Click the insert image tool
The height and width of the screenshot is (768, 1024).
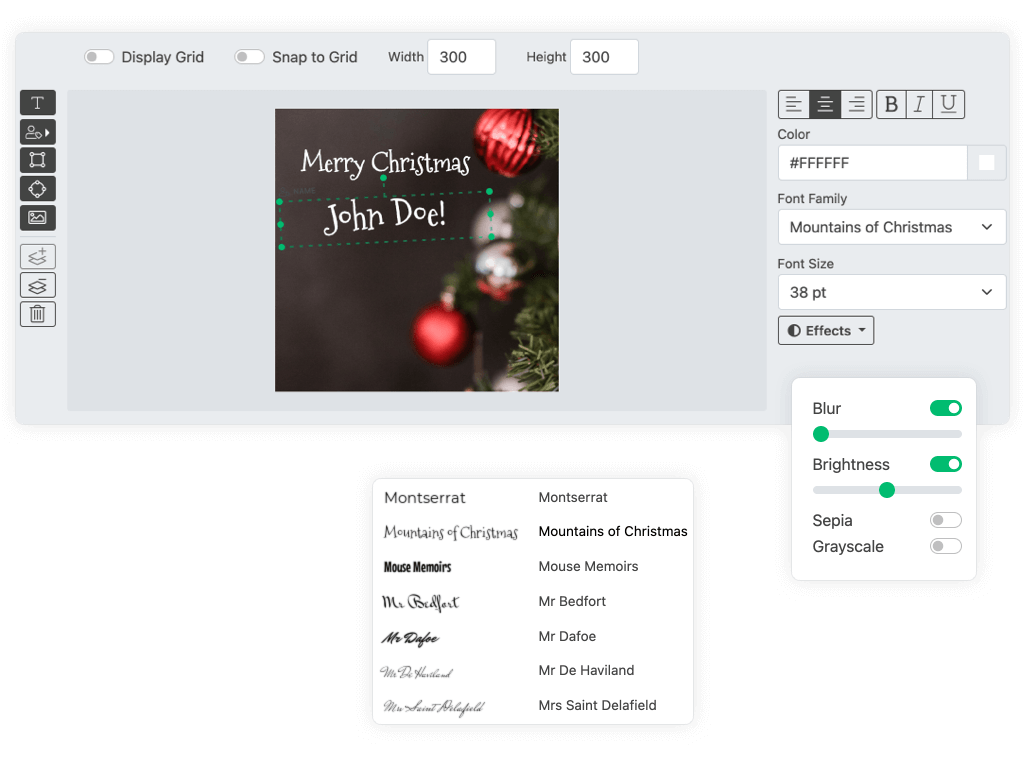coord(38,217)
